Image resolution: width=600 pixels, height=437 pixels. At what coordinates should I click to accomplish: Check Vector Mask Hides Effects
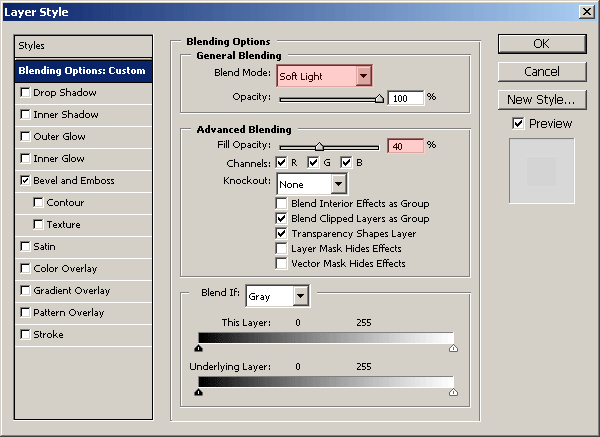[x=281, y=263]
